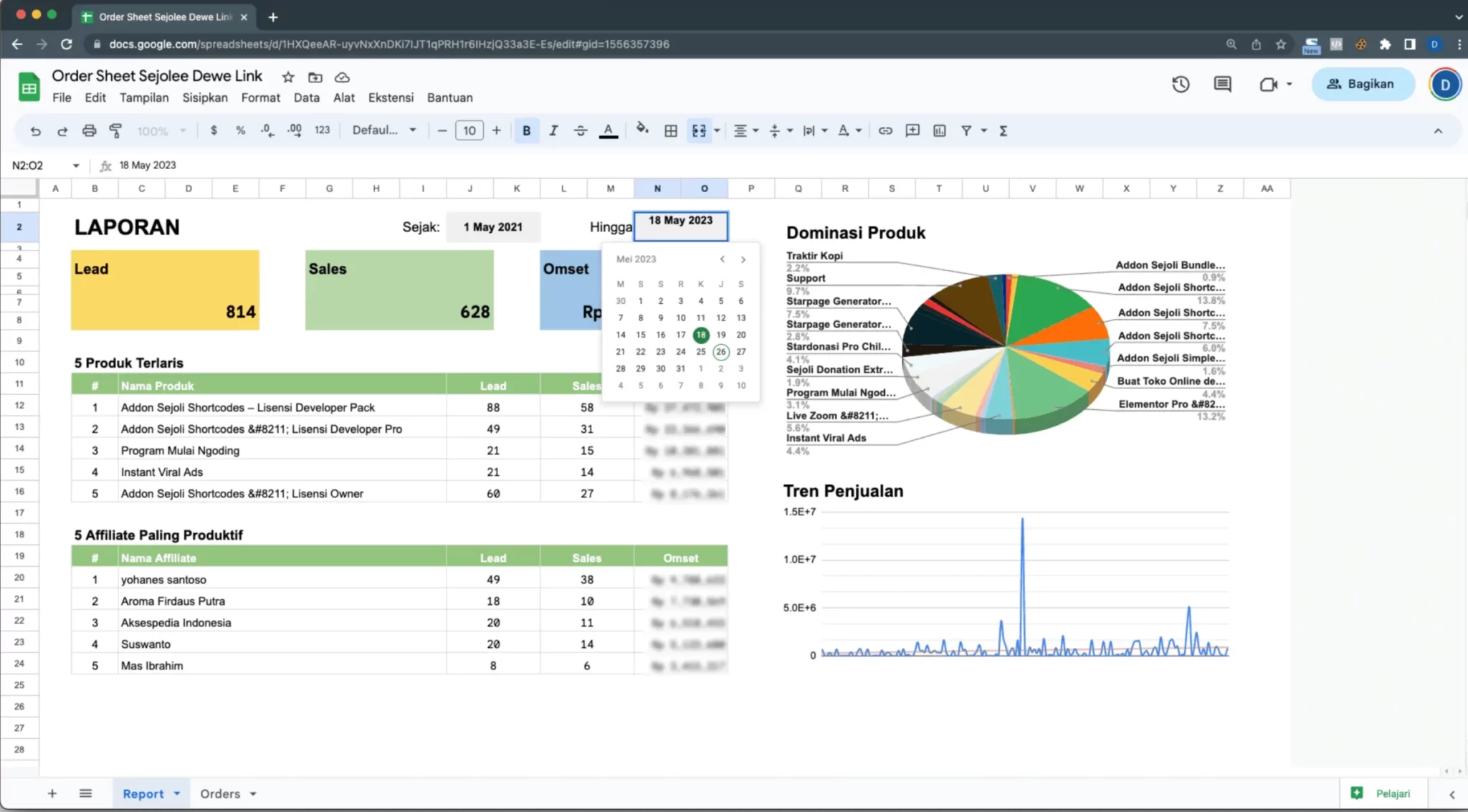Open the zoom 100% dropdown

[161, 130]
